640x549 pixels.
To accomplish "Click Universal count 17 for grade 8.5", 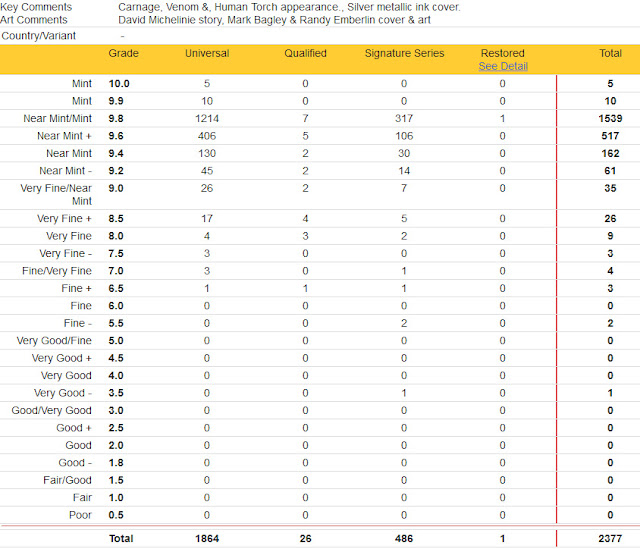I will pyautogui.click(x=207, y=219).
